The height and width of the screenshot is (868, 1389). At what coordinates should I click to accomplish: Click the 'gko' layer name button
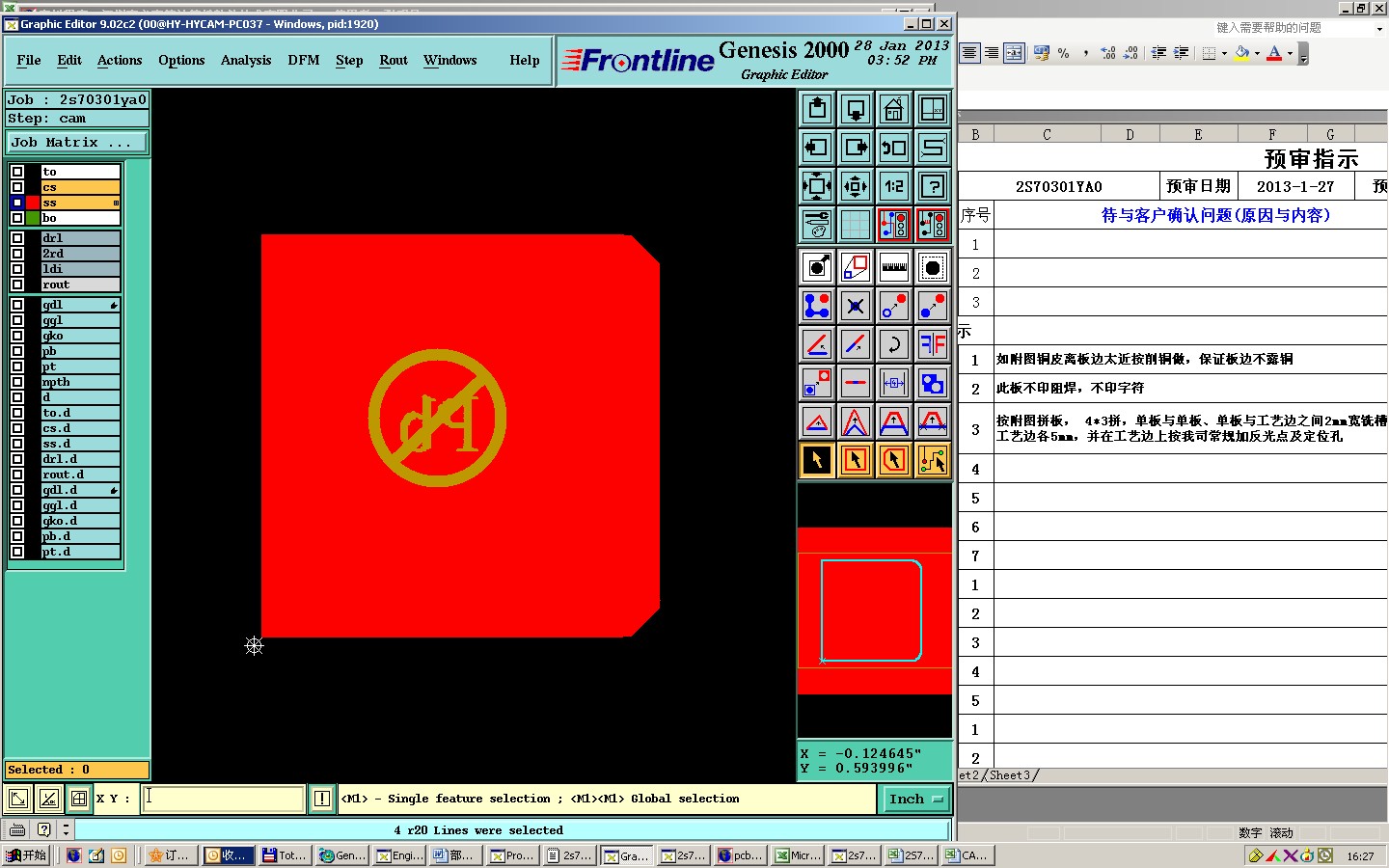click(81, 336)
